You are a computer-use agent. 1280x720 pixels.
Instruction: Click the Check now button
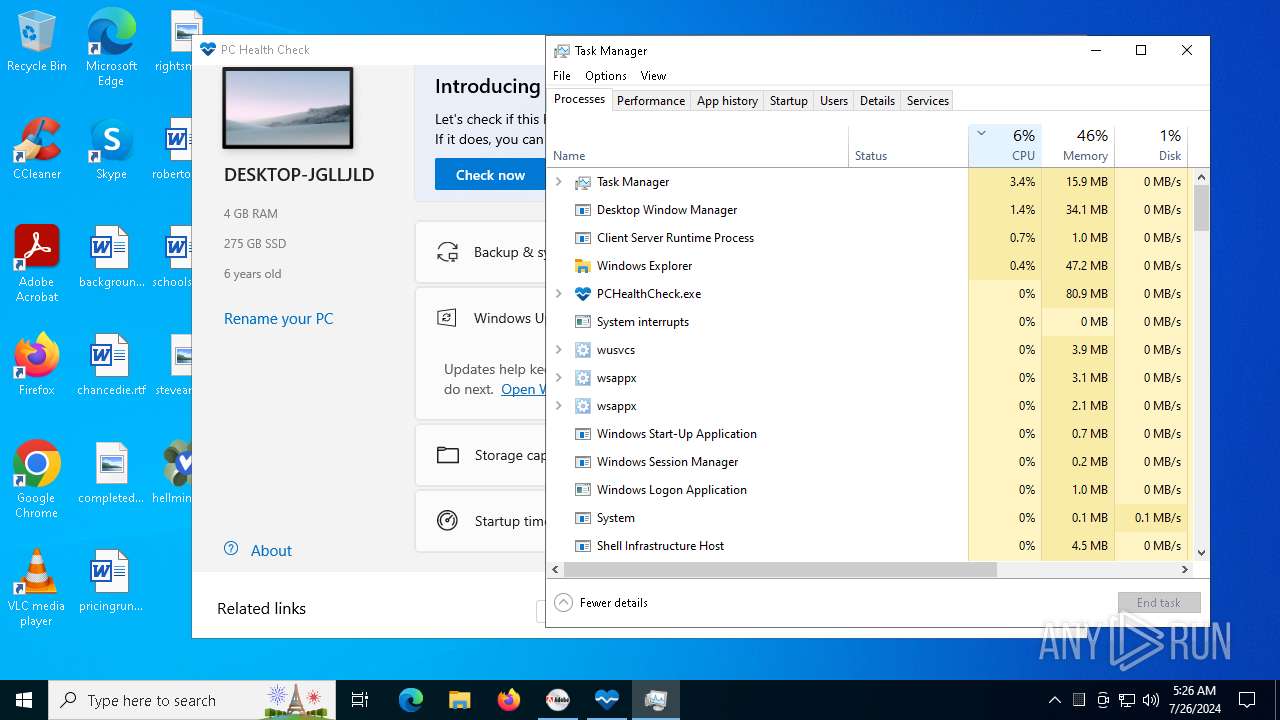coord(490,174)
